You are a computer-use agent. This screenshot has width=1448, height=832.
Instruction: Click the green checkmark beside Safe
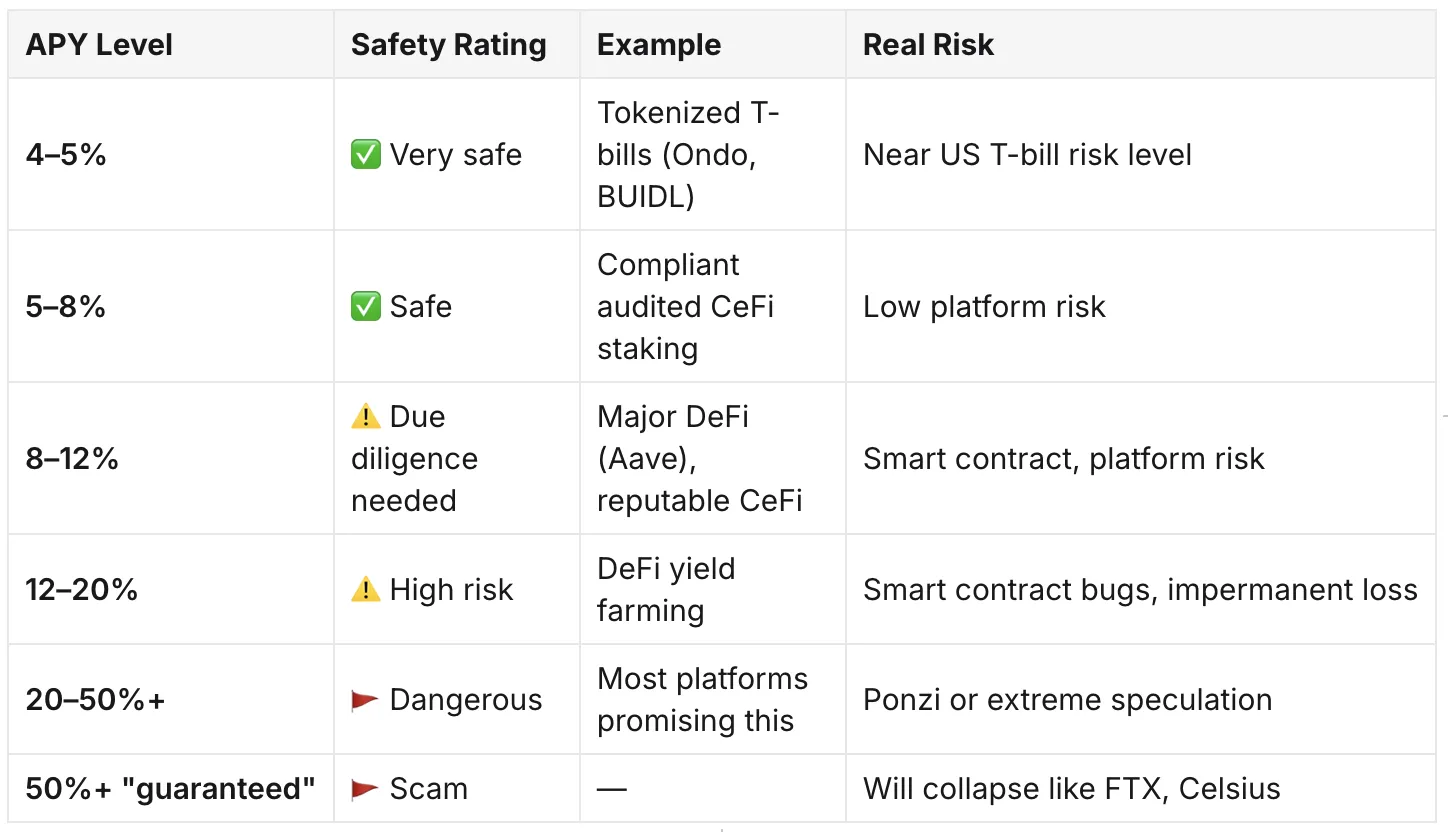click(x=366, y=306)
